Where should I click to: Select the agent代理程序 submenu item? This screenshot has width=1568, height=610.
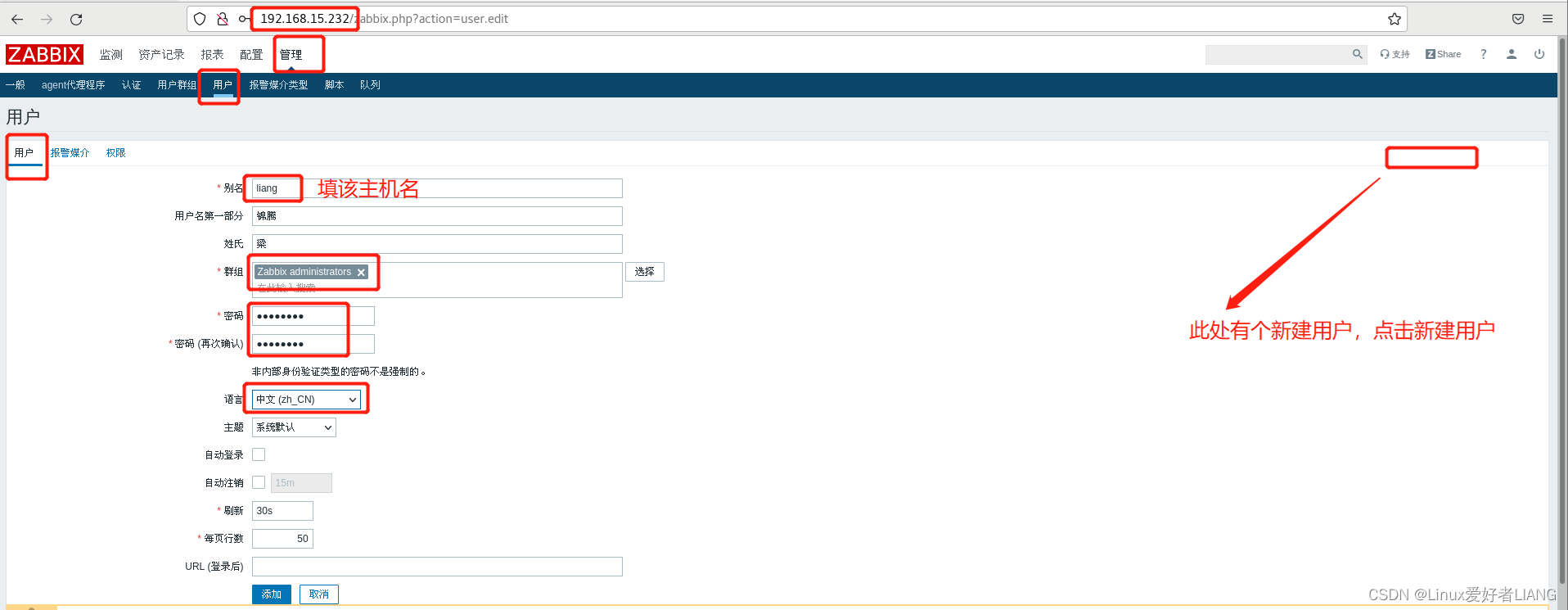[74, 85]
